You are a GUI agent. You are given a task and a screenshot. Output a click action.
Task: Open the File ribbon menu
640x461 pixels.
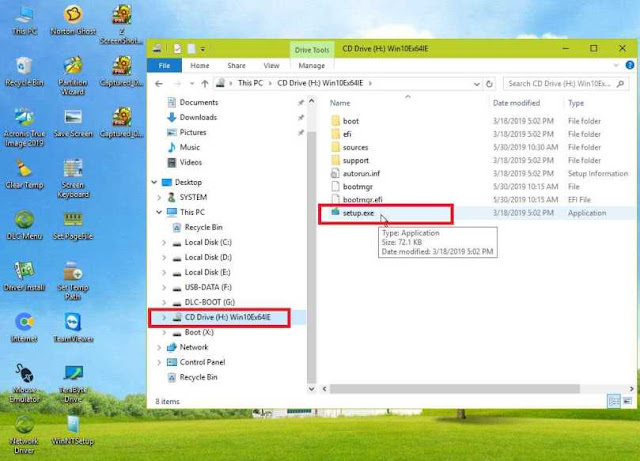pos(164,66)
